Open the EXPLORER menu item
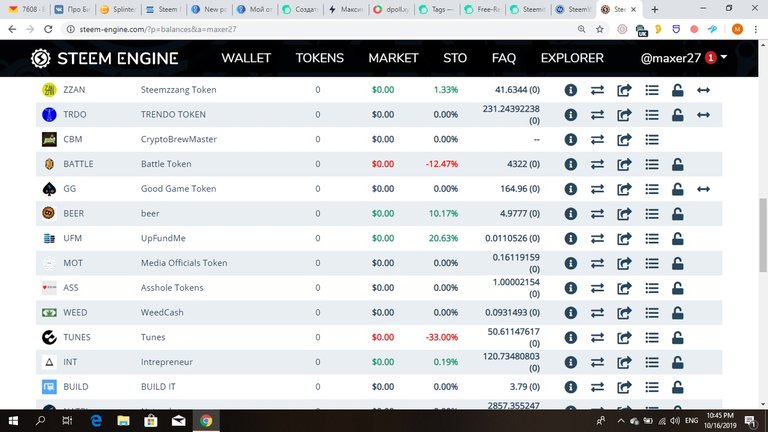The image size is (768, 432). tap(572, 58)
